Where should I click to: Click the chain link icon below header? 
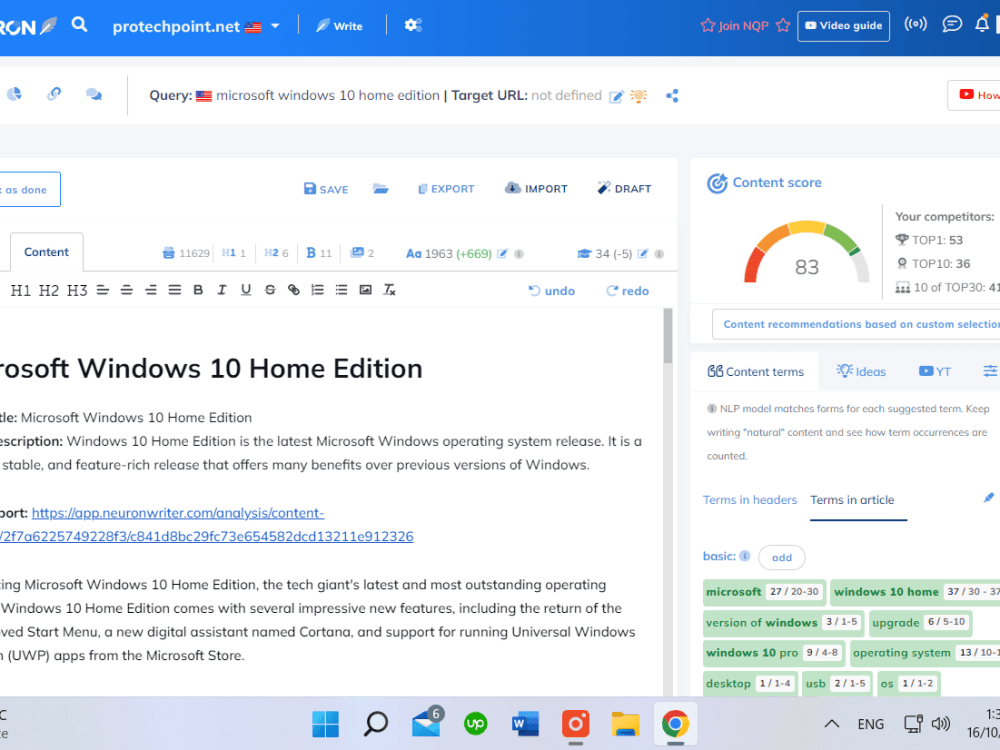coord(54,94)
